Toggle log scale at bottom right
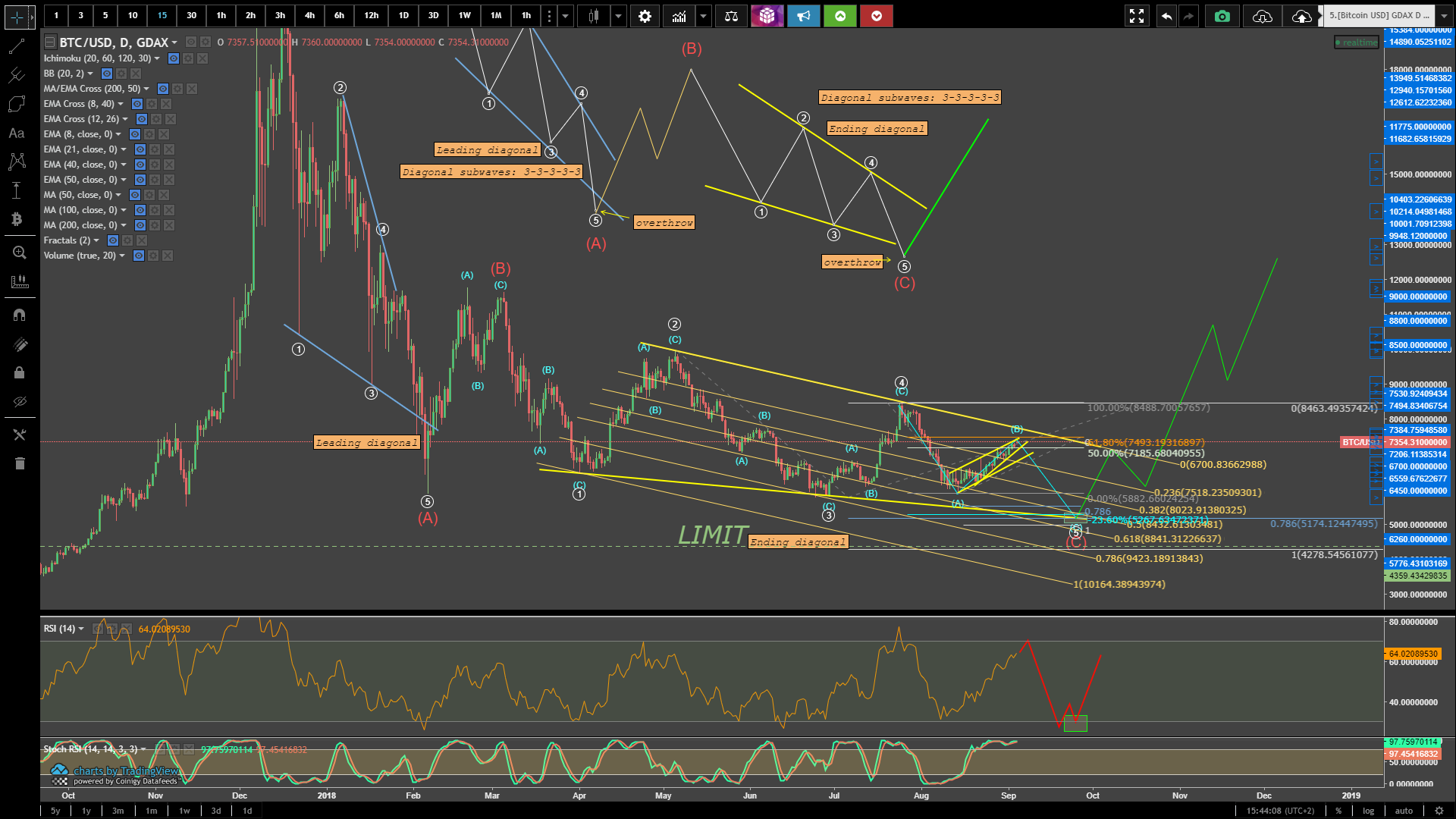The width and height of the screenshot is (1456, 819). click(x=1368, y=811)
